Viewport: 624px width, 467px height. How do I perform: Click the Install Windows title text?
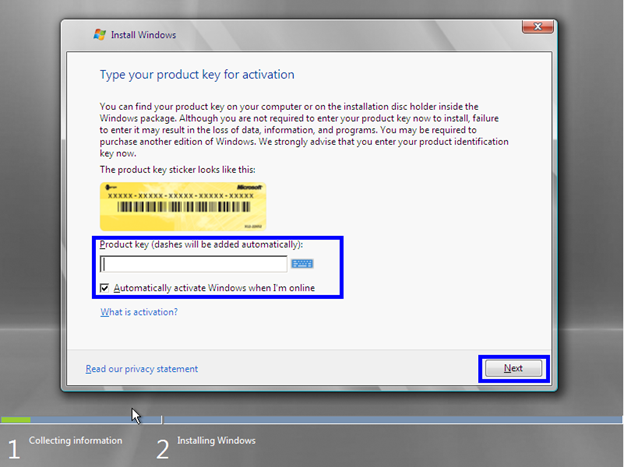[143, 35]
